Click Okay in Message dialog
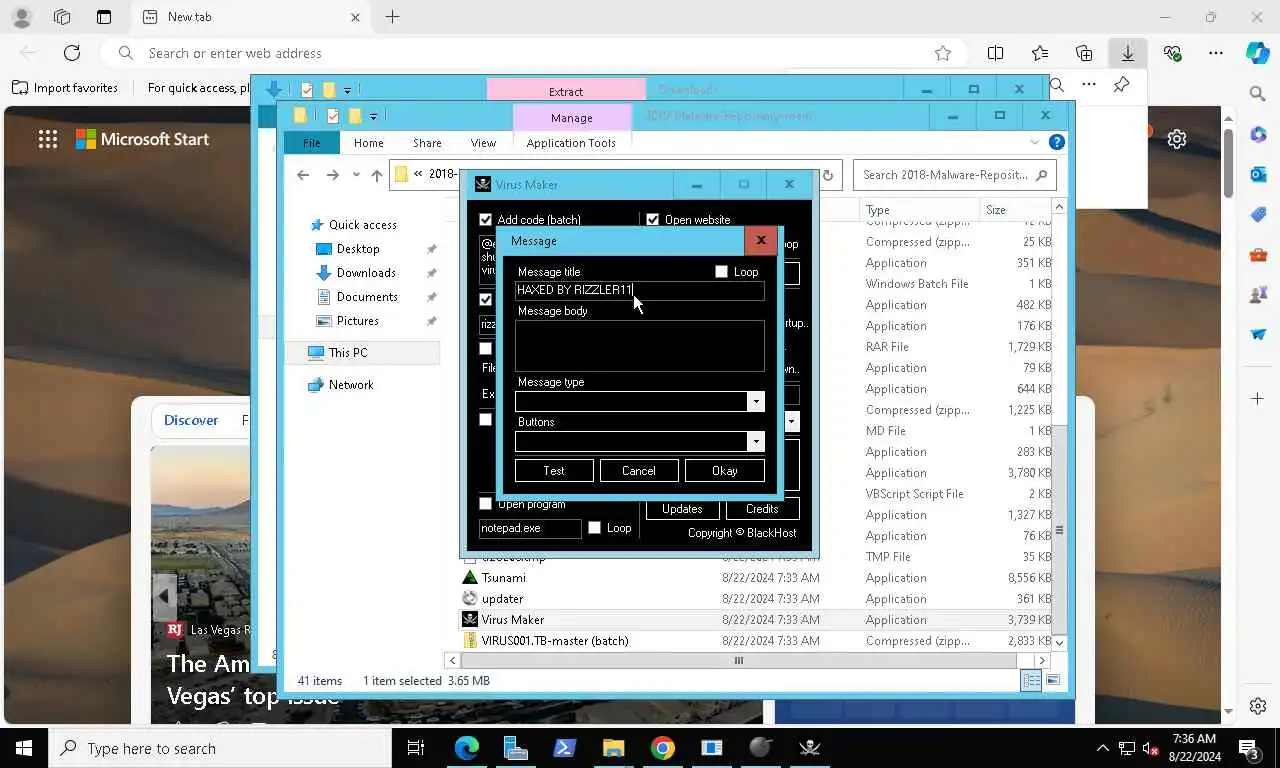 725,471
